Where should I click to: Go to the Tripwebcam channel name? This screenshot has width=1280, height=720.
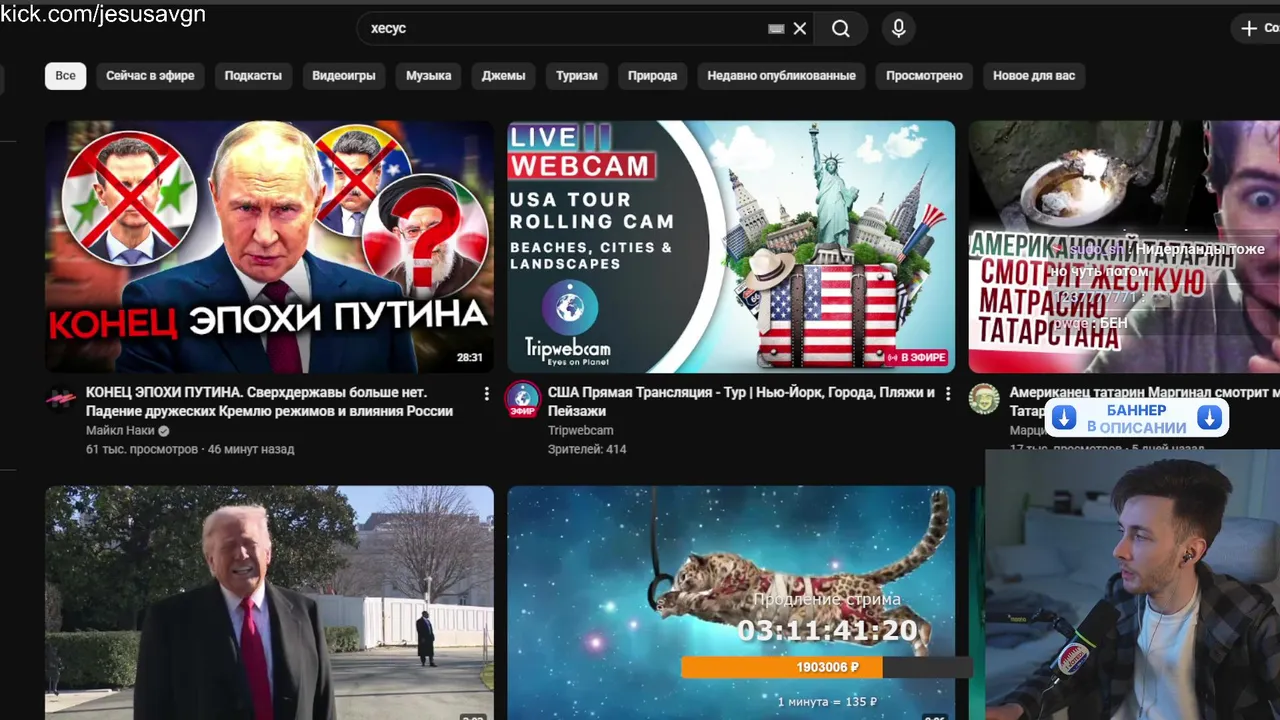(580, 431)
